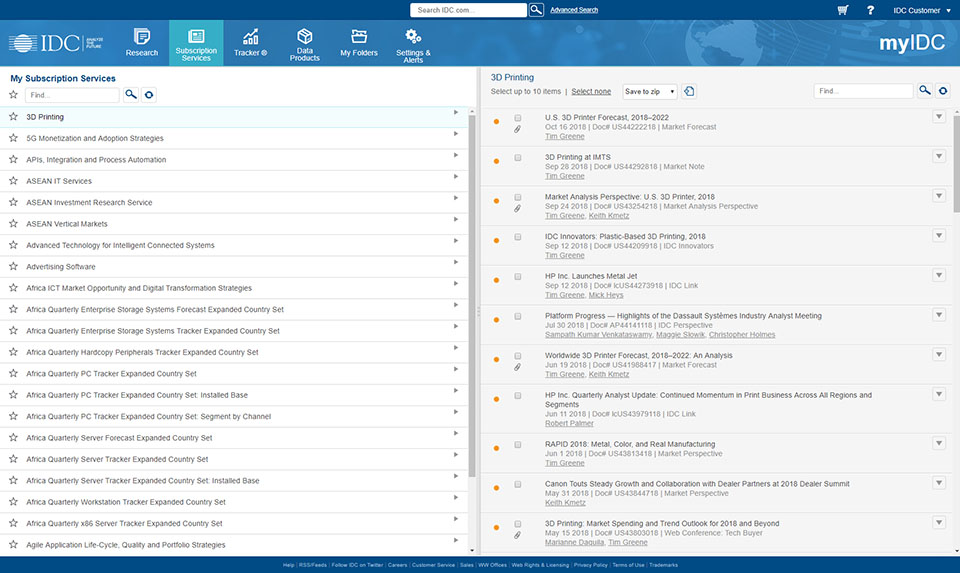Check the 3D Printing at IMTS box
The width and height of the screenshot is (960, 573).
[518, 157]
